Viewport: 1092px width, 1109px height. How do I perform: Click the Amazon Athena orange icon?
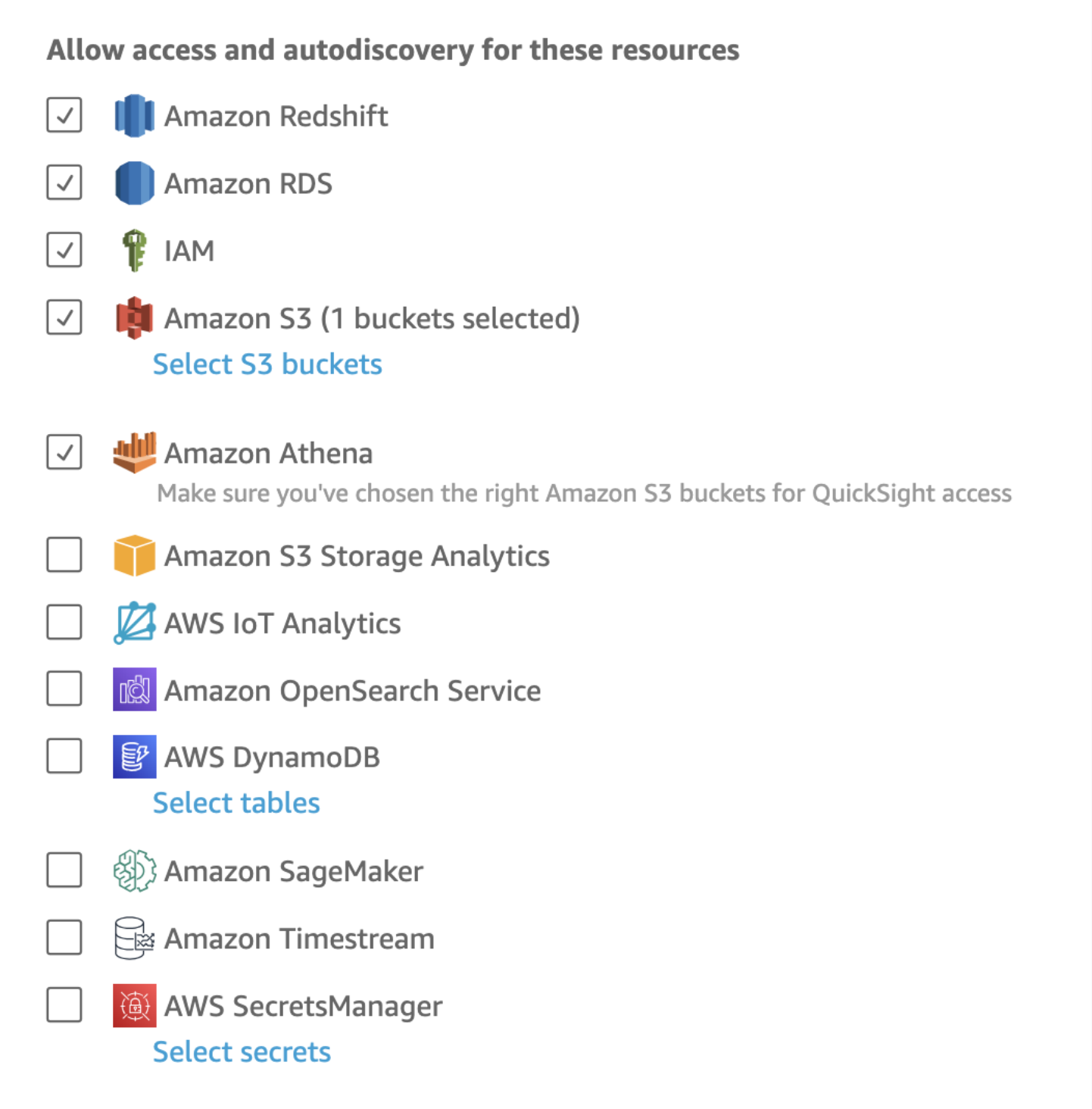pos(134,452)
